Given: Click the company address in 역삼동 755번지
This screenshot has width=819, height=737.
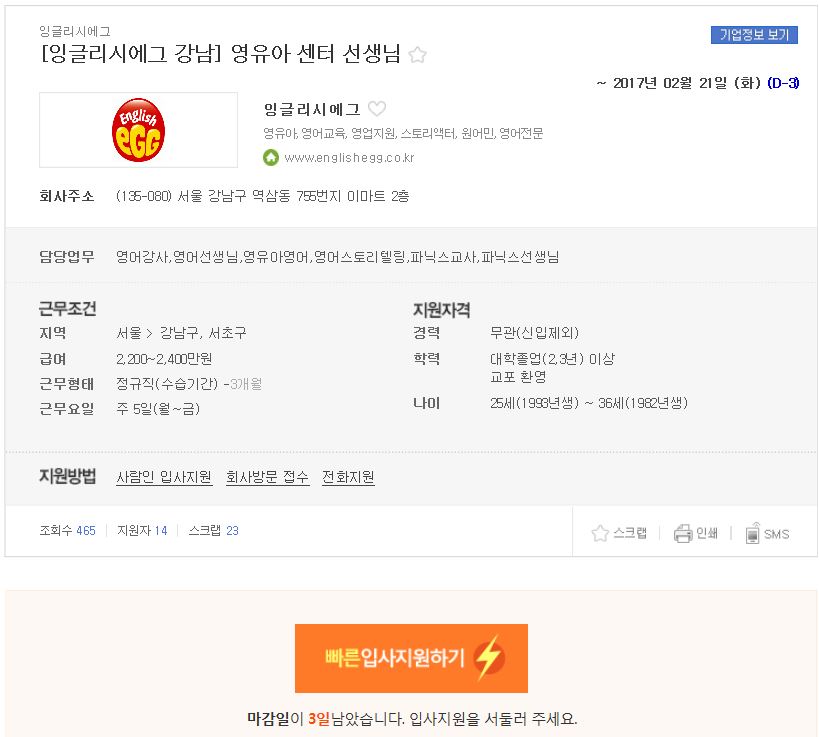Looking at the screenshot, I should tap(262, 196).
